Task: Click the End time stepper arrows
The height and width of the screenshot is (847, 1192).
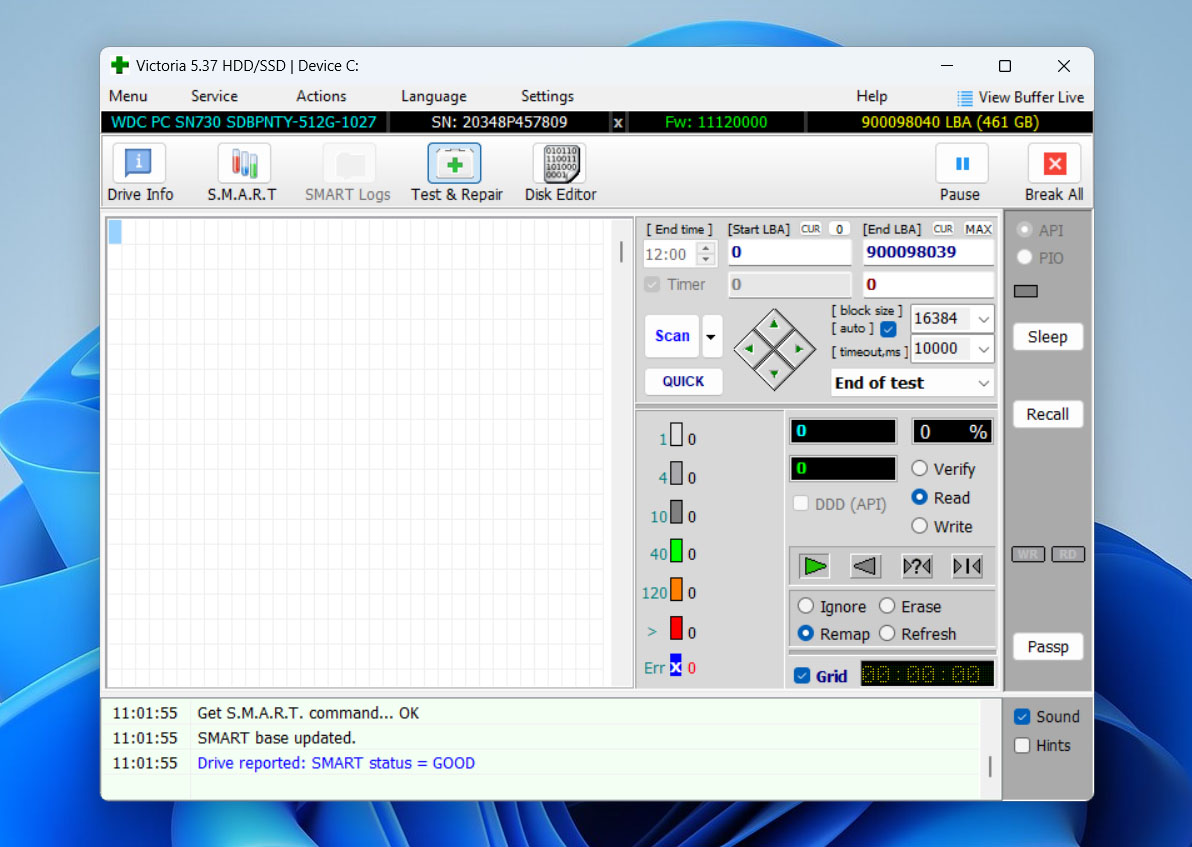Action: click(706, 254)
